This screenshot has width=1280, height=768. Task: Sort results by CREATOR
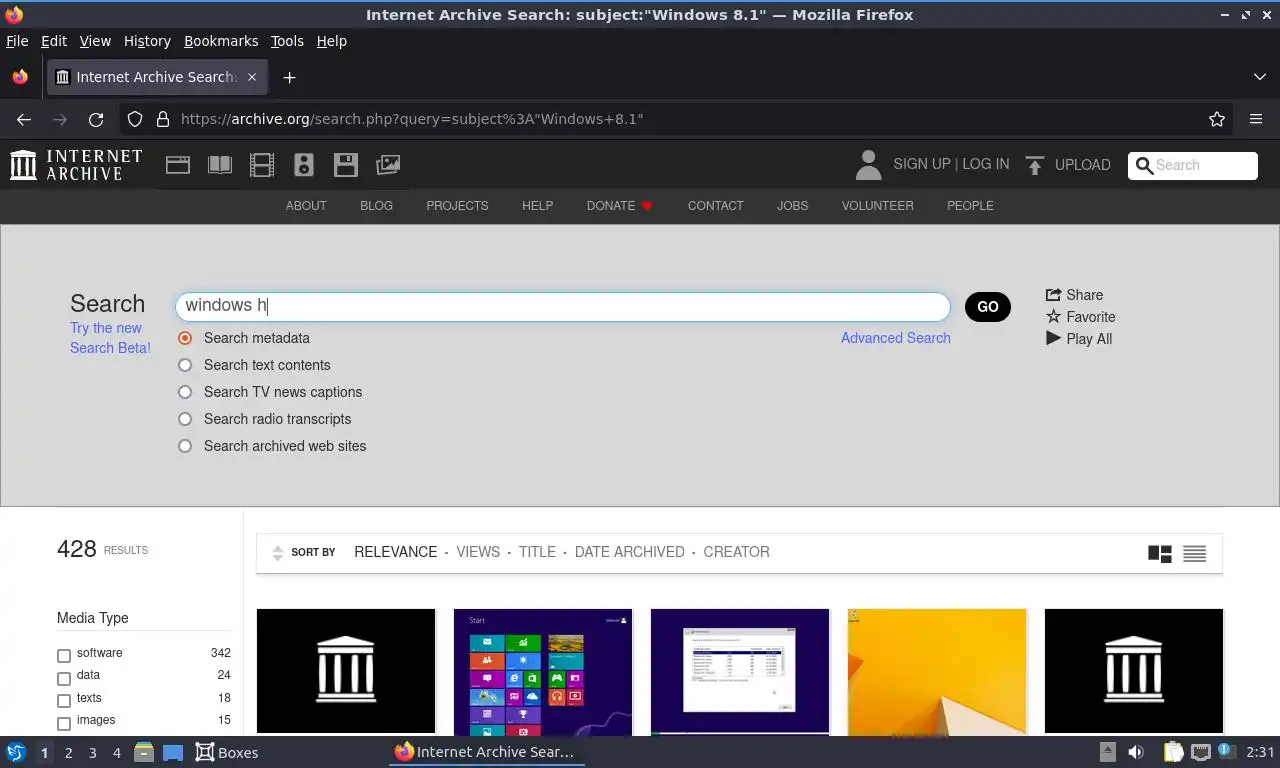[737, 552]
